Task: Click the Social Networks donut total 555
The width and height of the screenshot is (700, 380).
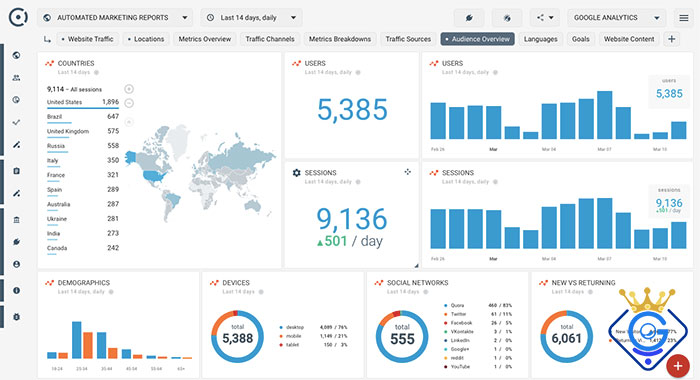Action: pos(402,337)
